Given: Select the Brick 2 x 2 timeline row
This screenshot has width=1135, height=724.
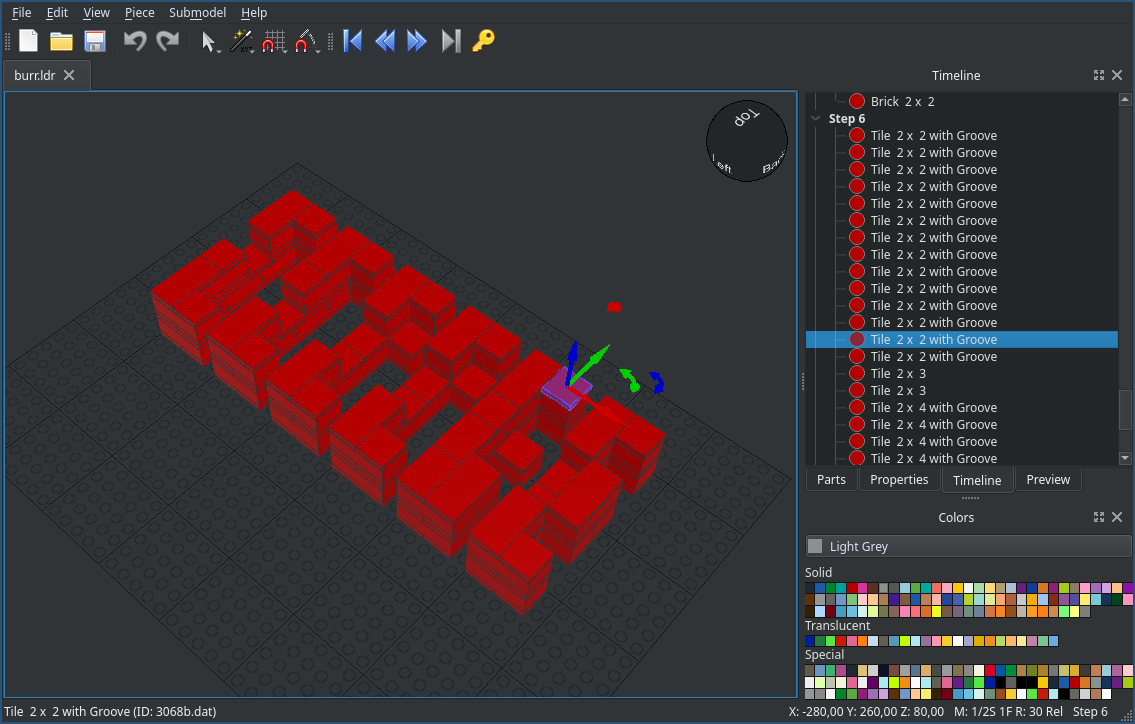Looking at the screenshot, I should (x=962, y=101).
